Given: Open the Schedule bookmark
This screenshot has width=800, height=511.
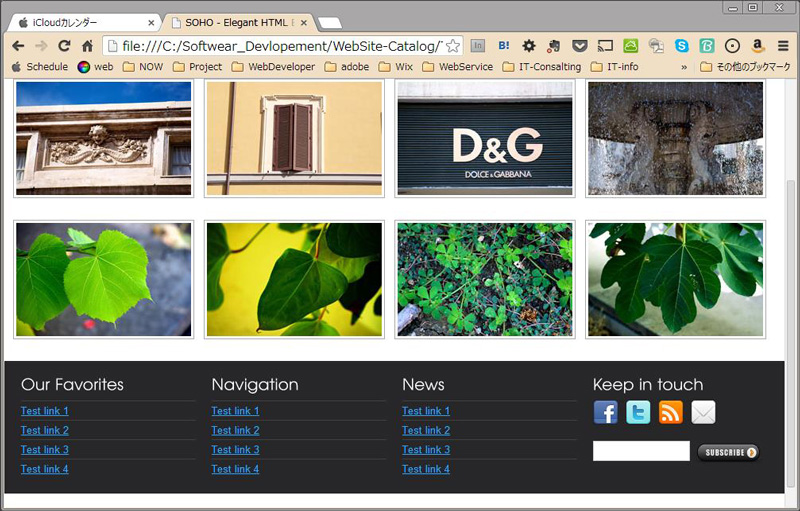Looking at the screenshot, I should [40, 67].
